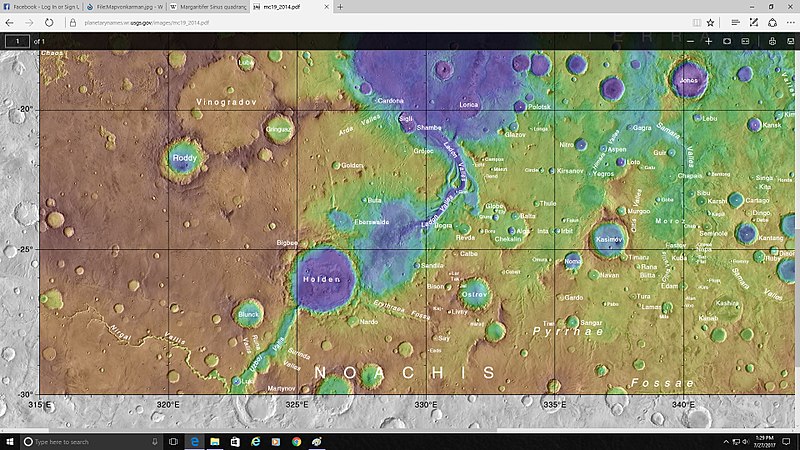Screen dimensions: 800x450
Task: Go back to the previous page
Action: click(x=9, y=22)
